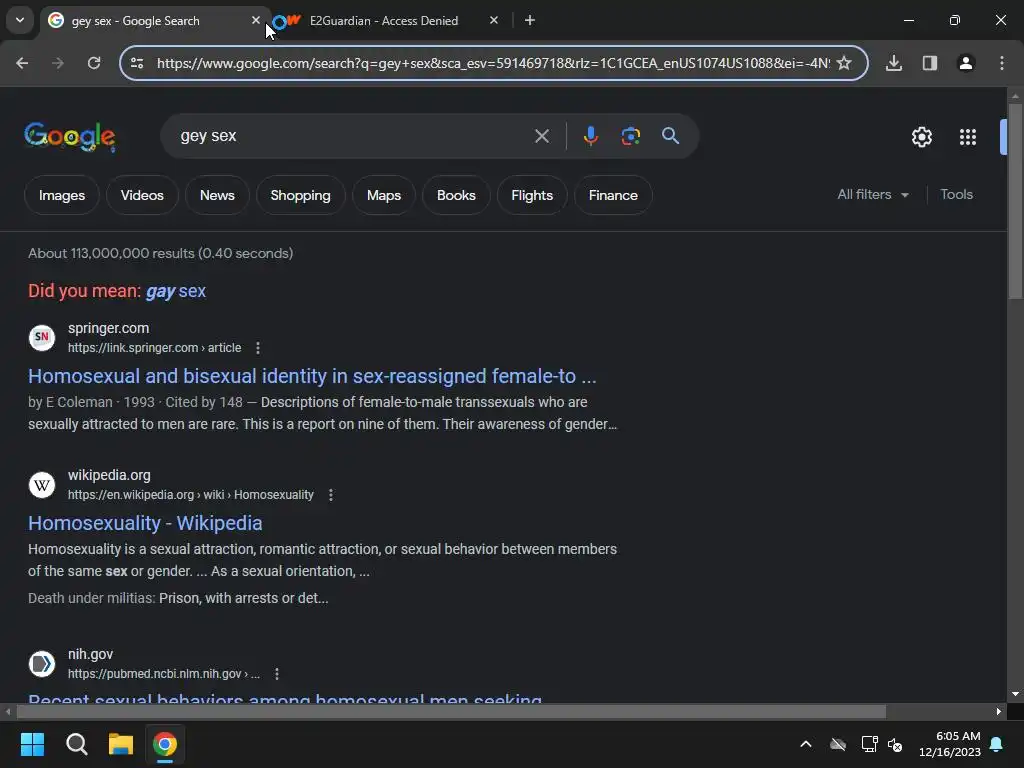Click the browser back arrow
Image resolution: width=1024 pixels, height=768 pixels.
click(x=22, y=63)
